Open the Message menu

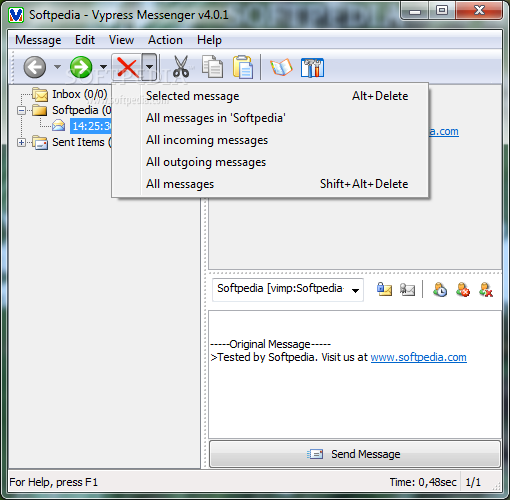[38, 40]
